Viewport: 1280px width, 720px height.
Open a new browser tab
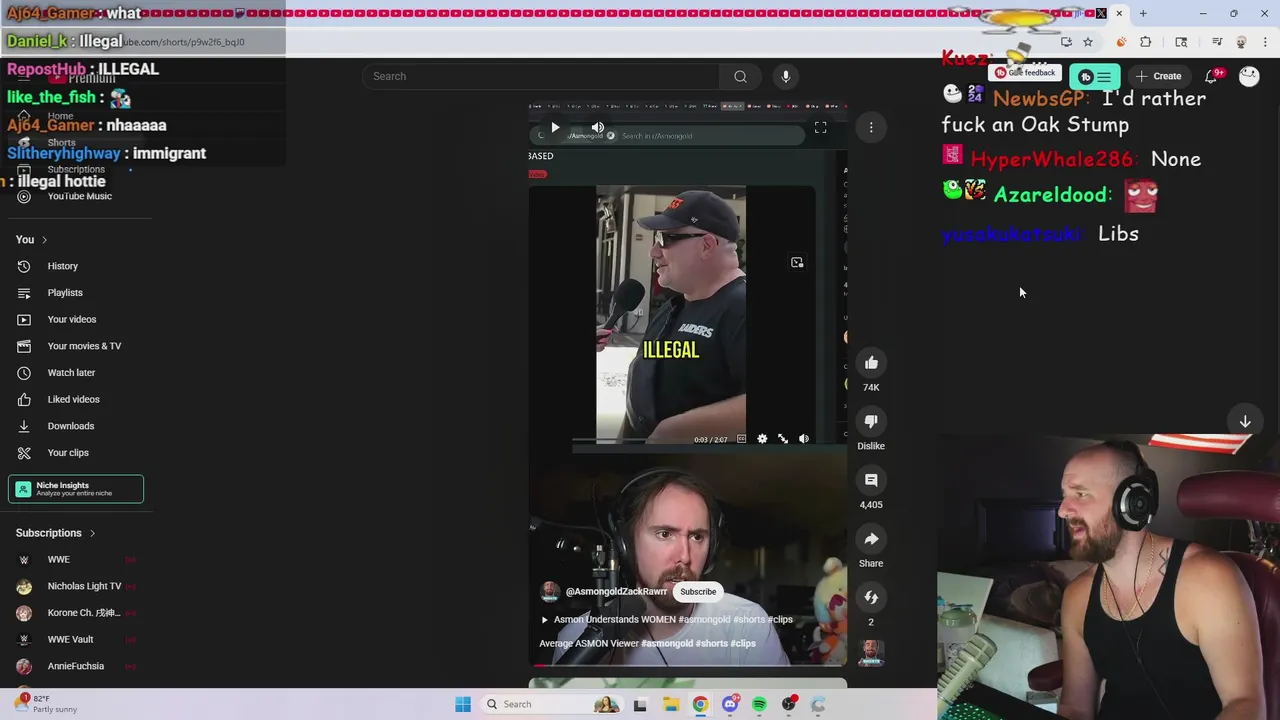[1143, 14]
